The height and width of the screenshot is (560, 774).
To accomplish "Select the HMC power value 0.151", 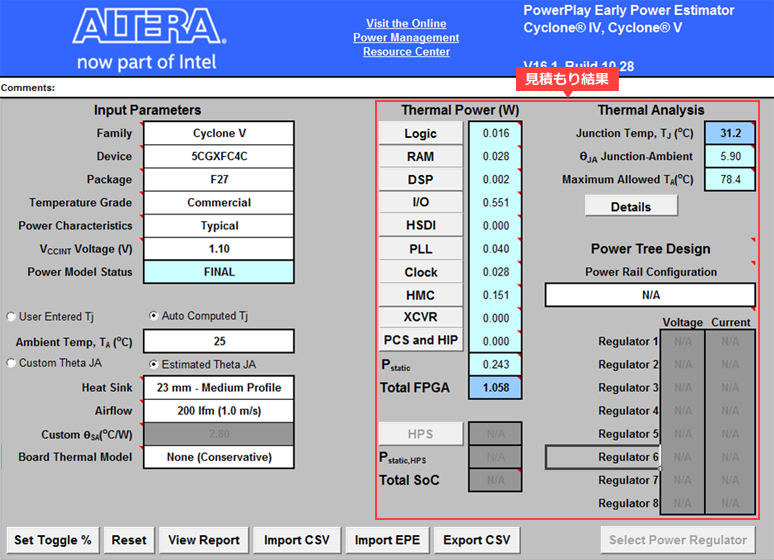I will [x=496, y=295].
